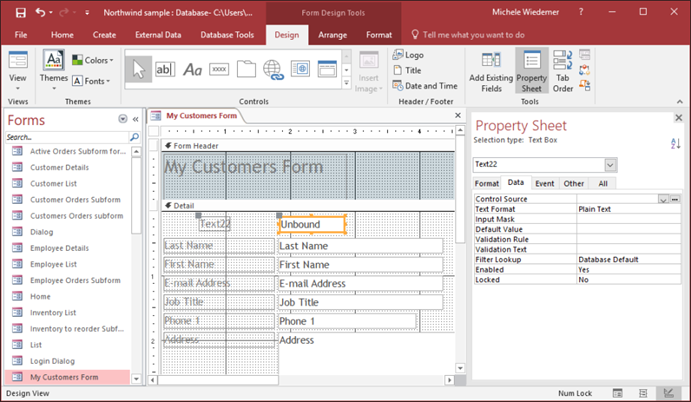Image resolution: width=691 pixels, height=402 pixels.
Task: Switch to Database Tools tab
Action: pos(227,35)
